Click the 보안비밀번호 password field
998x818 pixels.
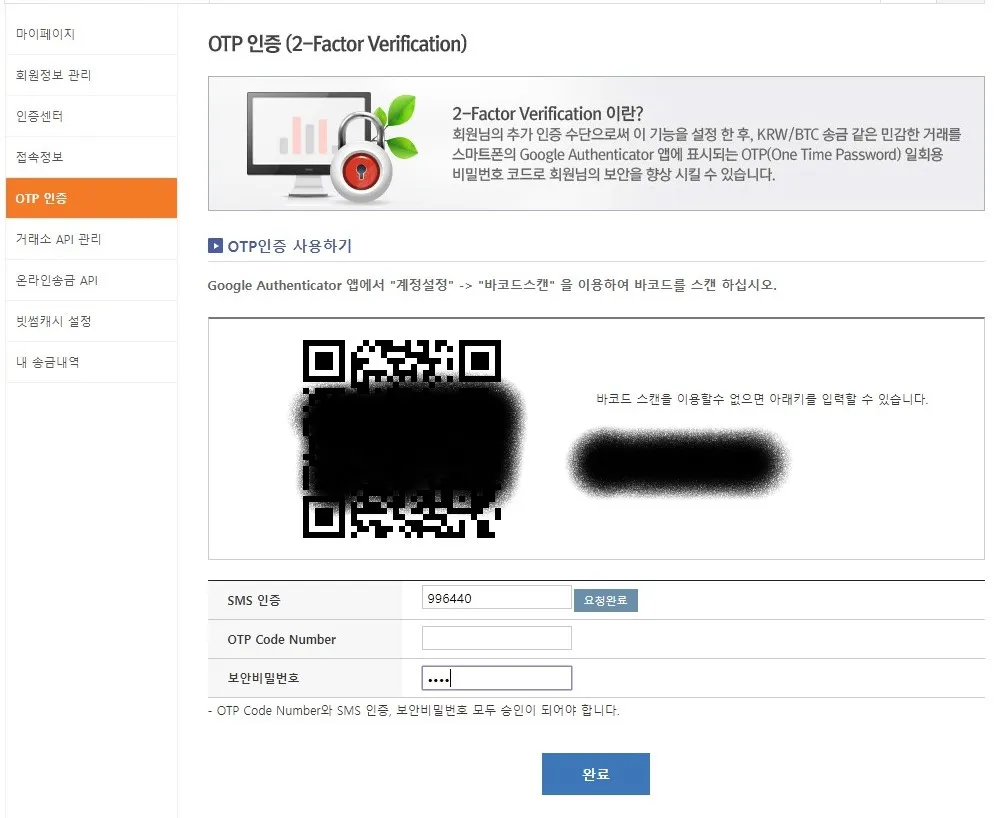(x=496, y=678)
